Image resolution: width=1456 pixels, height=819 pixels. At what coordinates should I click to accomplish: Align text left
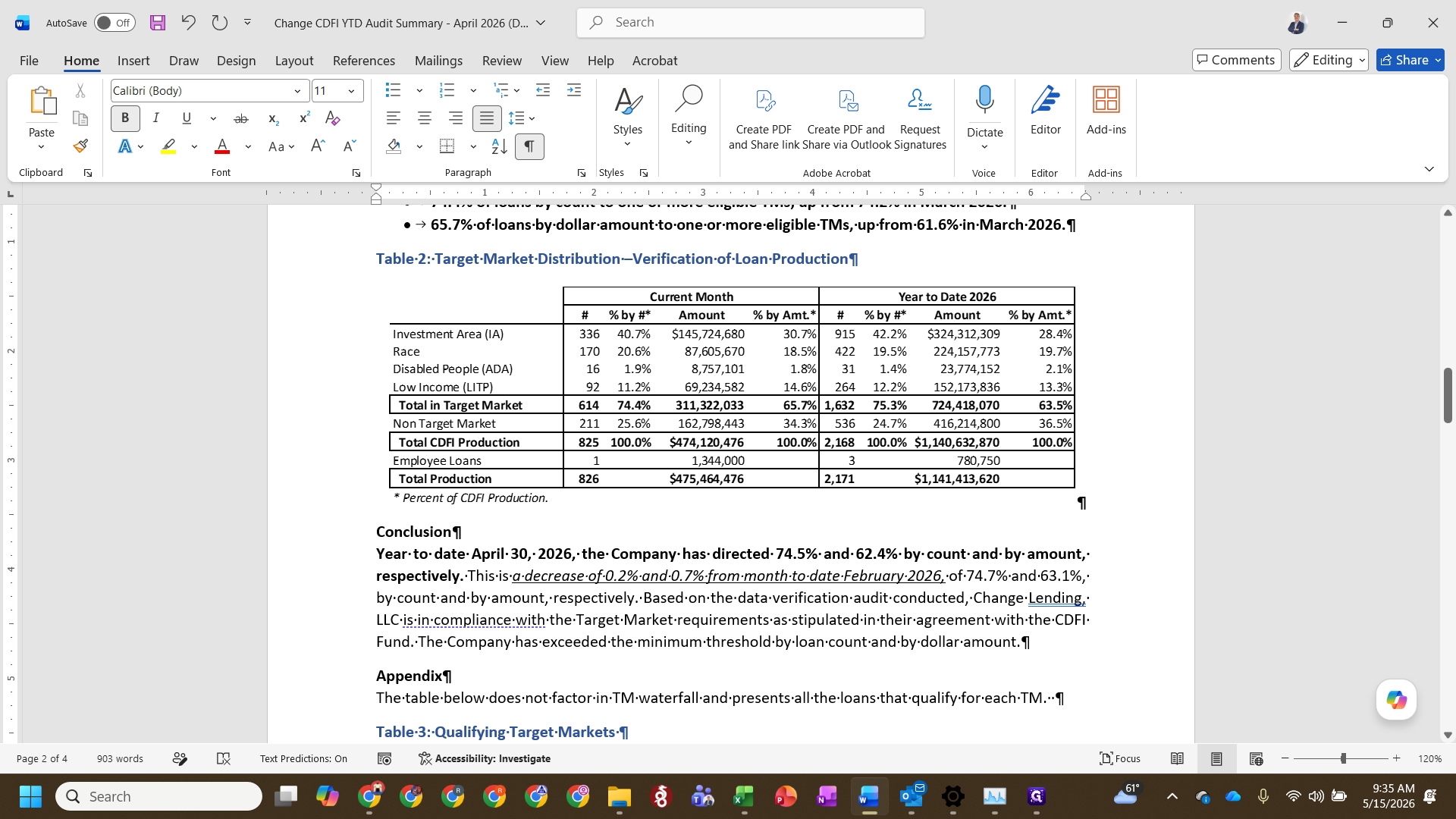pos(393,118)
